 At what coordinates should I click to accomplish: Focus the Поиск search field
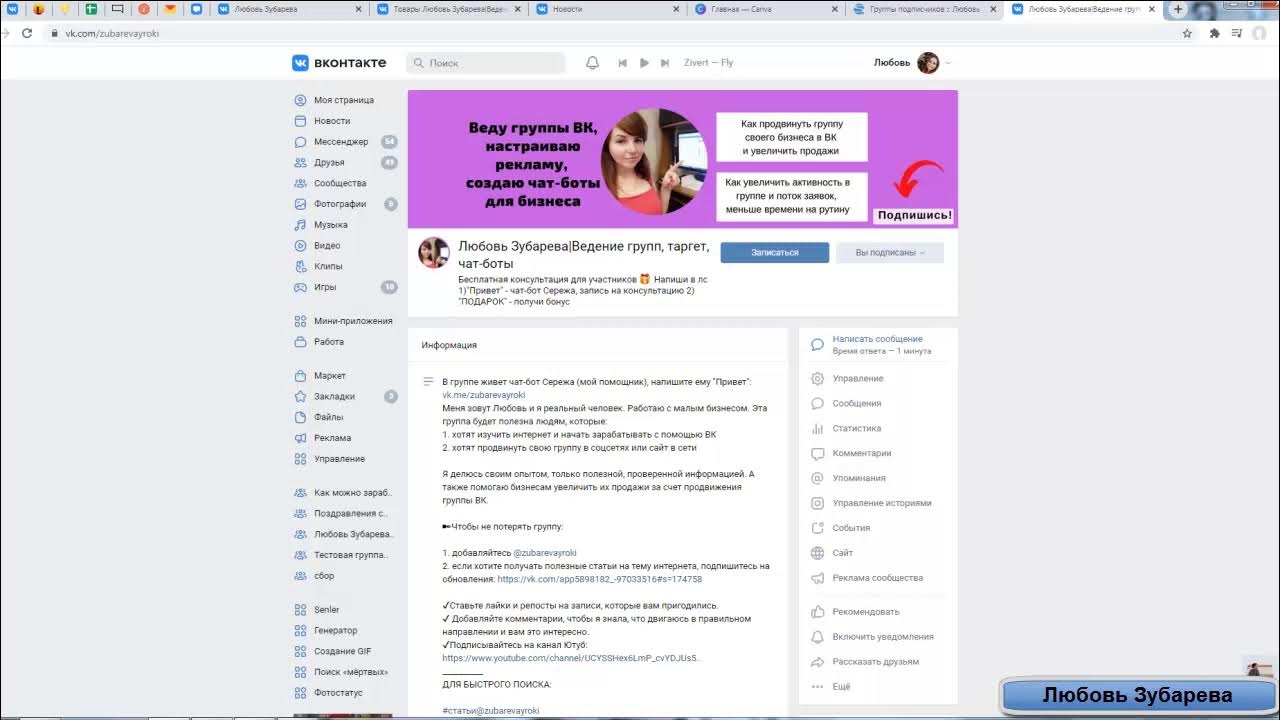click(x=486, y=62)
